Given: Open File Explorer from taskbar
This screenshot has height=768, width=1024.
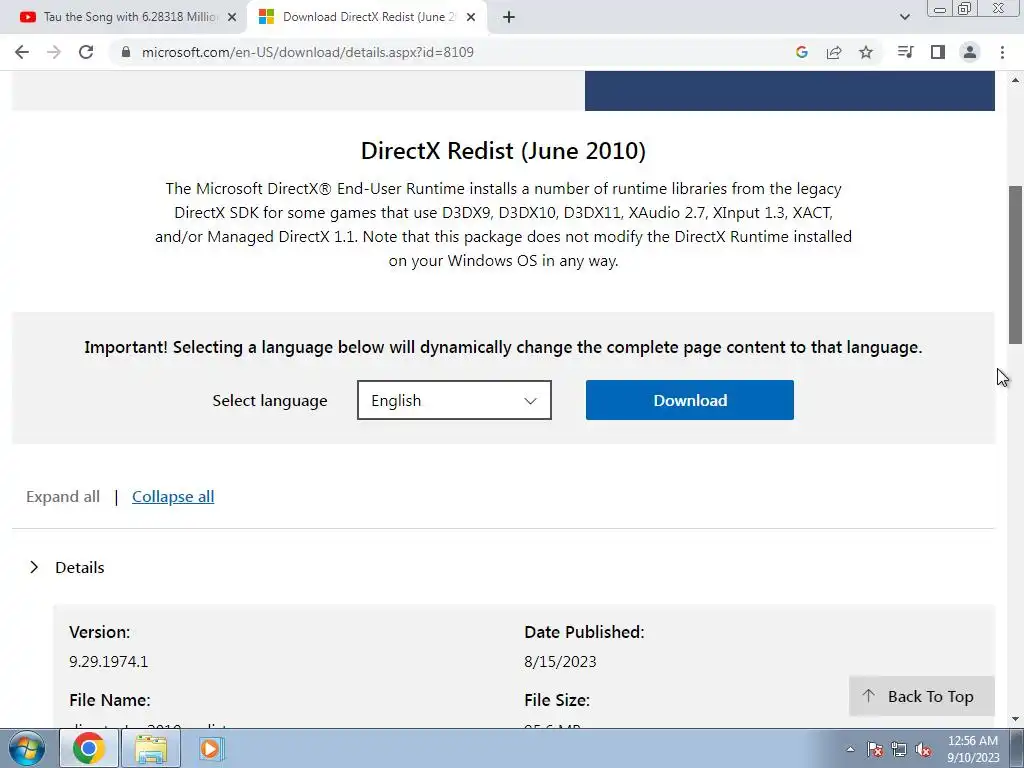Looking at the screenshot, I should click(x=151, y=748).
